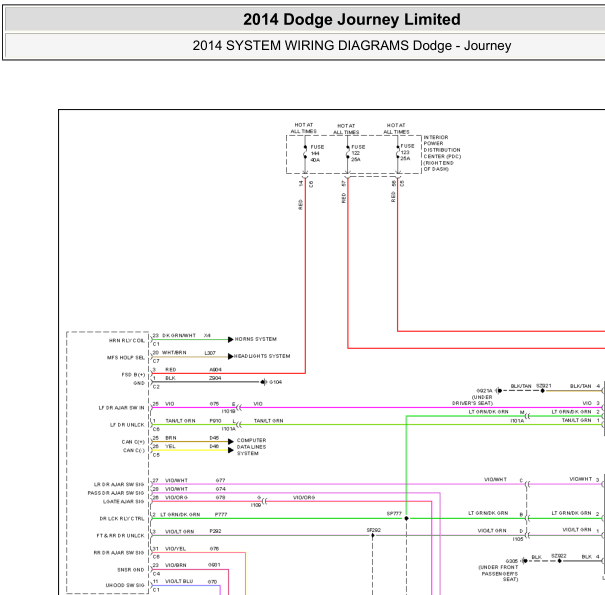Select the CAN C(+) pin label
This screenshot has width=605, height=595.
pos(133,442)
